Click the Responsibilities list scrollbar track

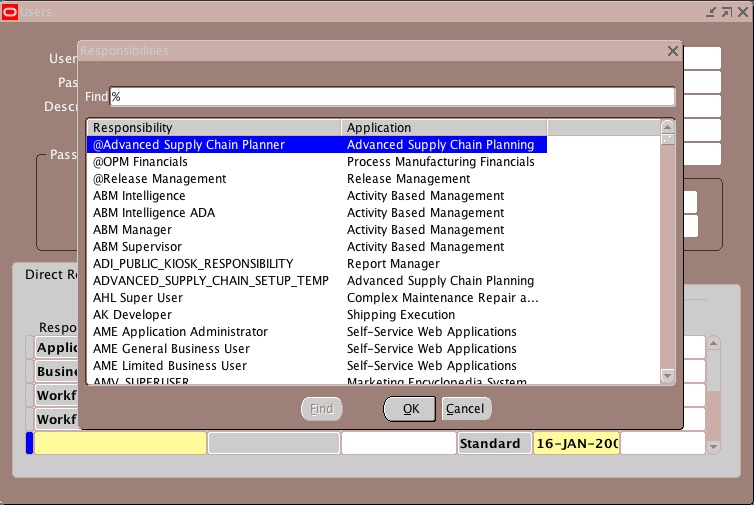pos(667,257)
